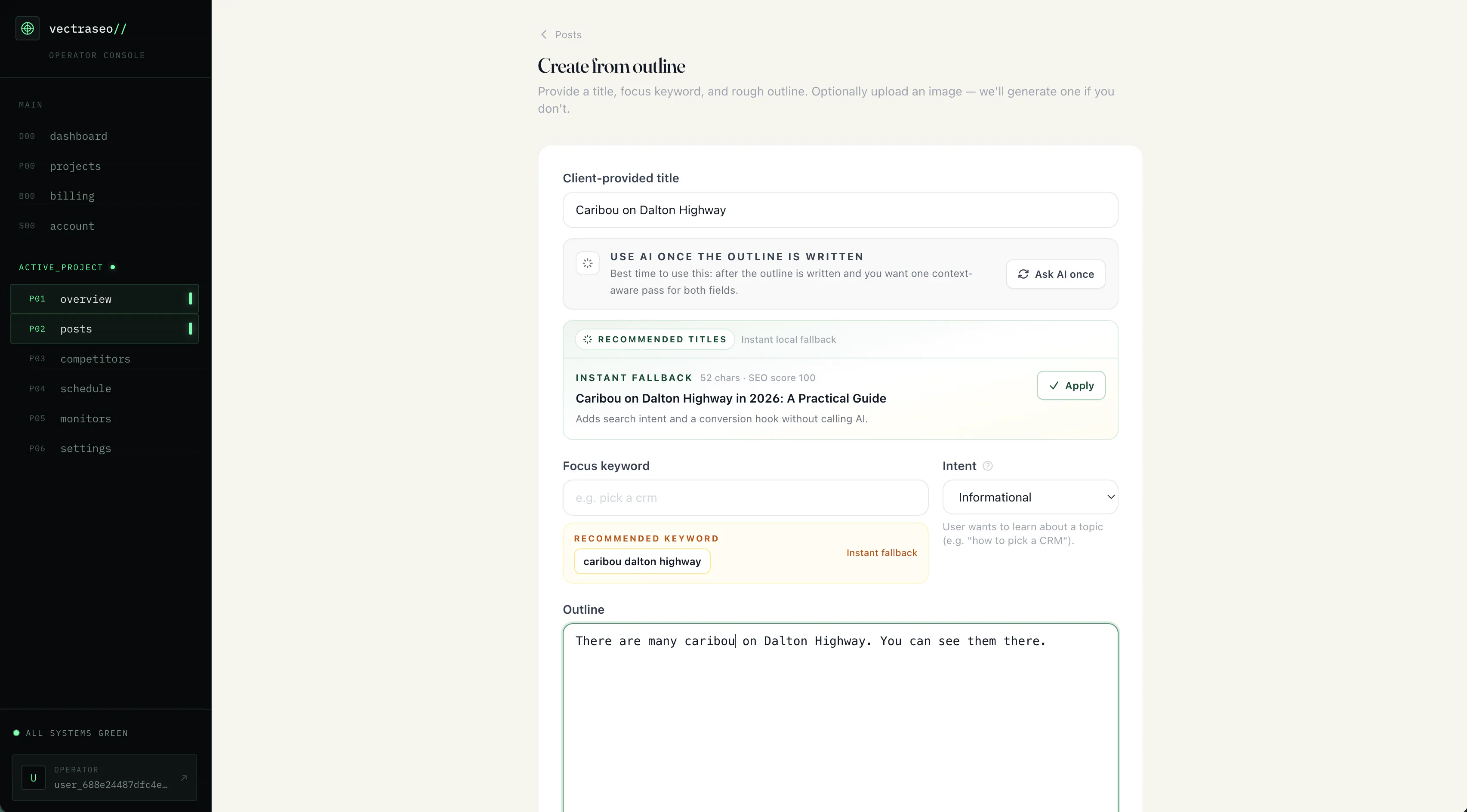The height and width of the screenshot is (812, 1467).
Task: Click the Intent help question-mark icon
Action: [987, 466]
